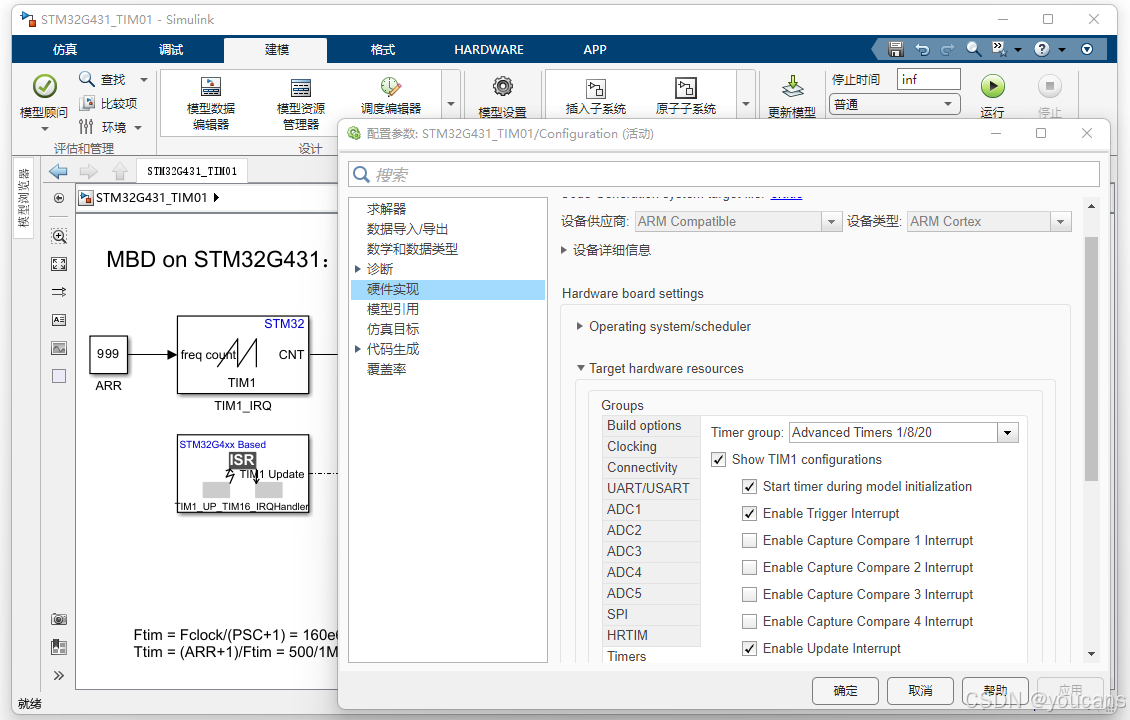Open the 普通 simulation mode dropdown
1130x720 pixels.
coord(895,105)
